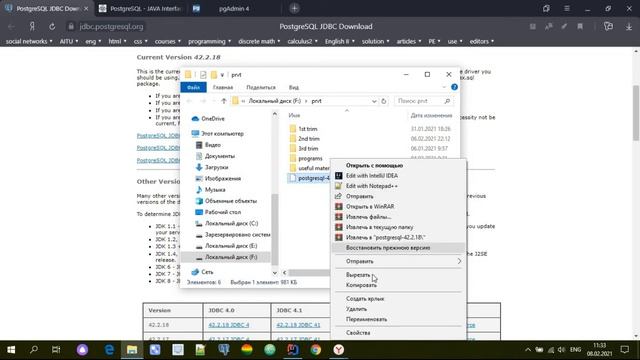Expand social networks bookmarks folder

click(29, 41)
